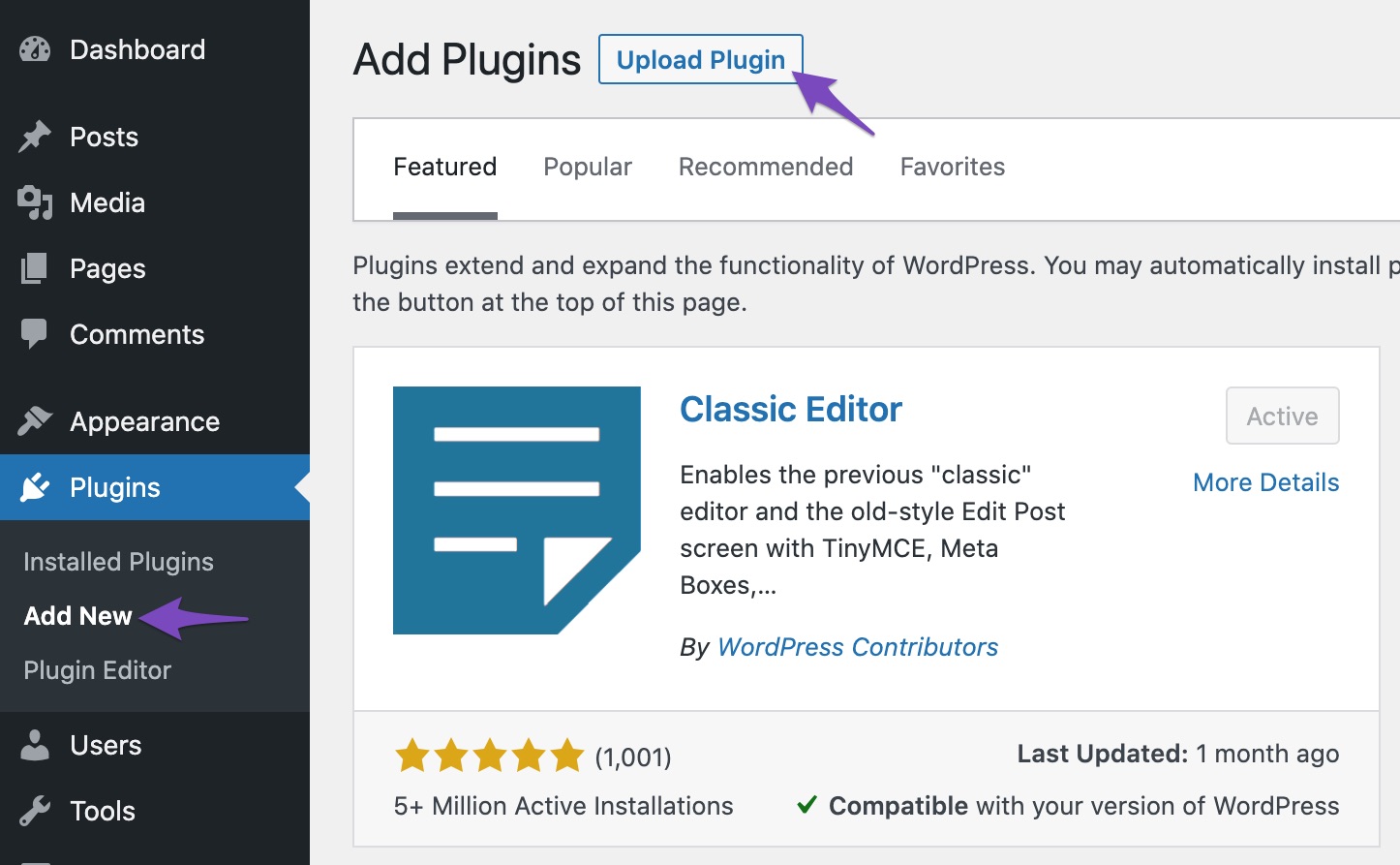Select the Plugins plug icon

click(x=34, y=486)
